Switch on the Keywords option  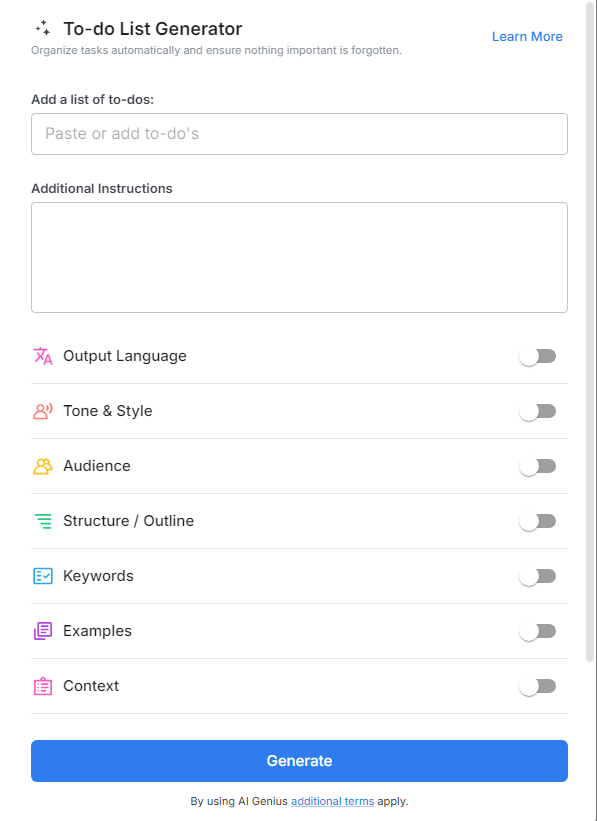[538, 576]
